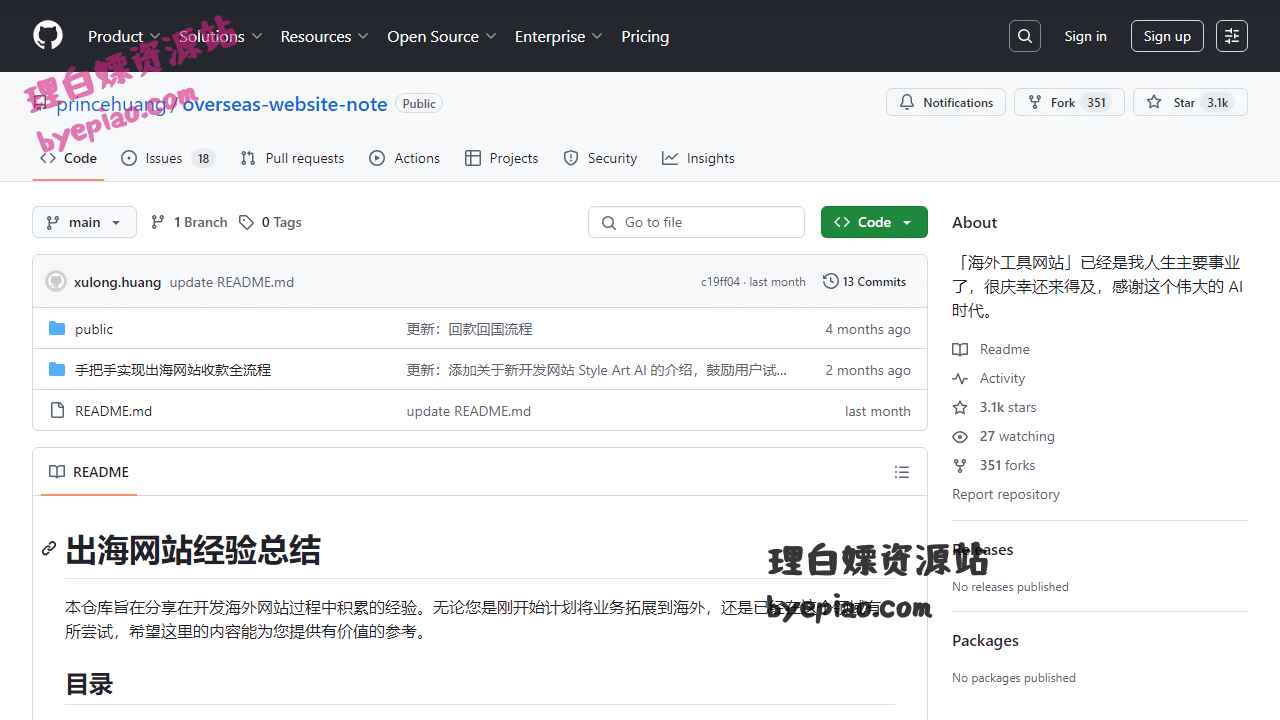Open the README.md file

point(114,411)
